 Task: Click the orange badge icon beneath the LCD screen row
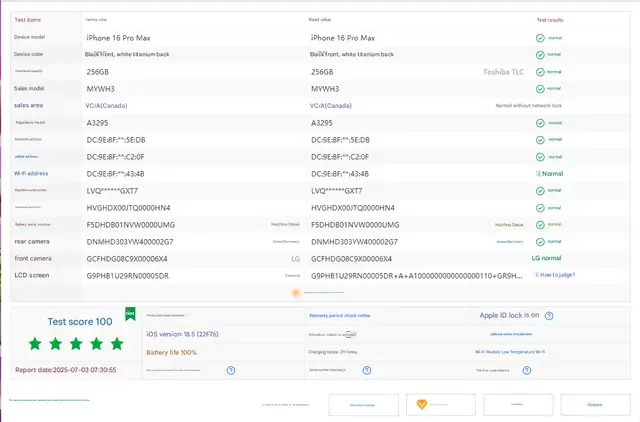[x=296, y=293]
